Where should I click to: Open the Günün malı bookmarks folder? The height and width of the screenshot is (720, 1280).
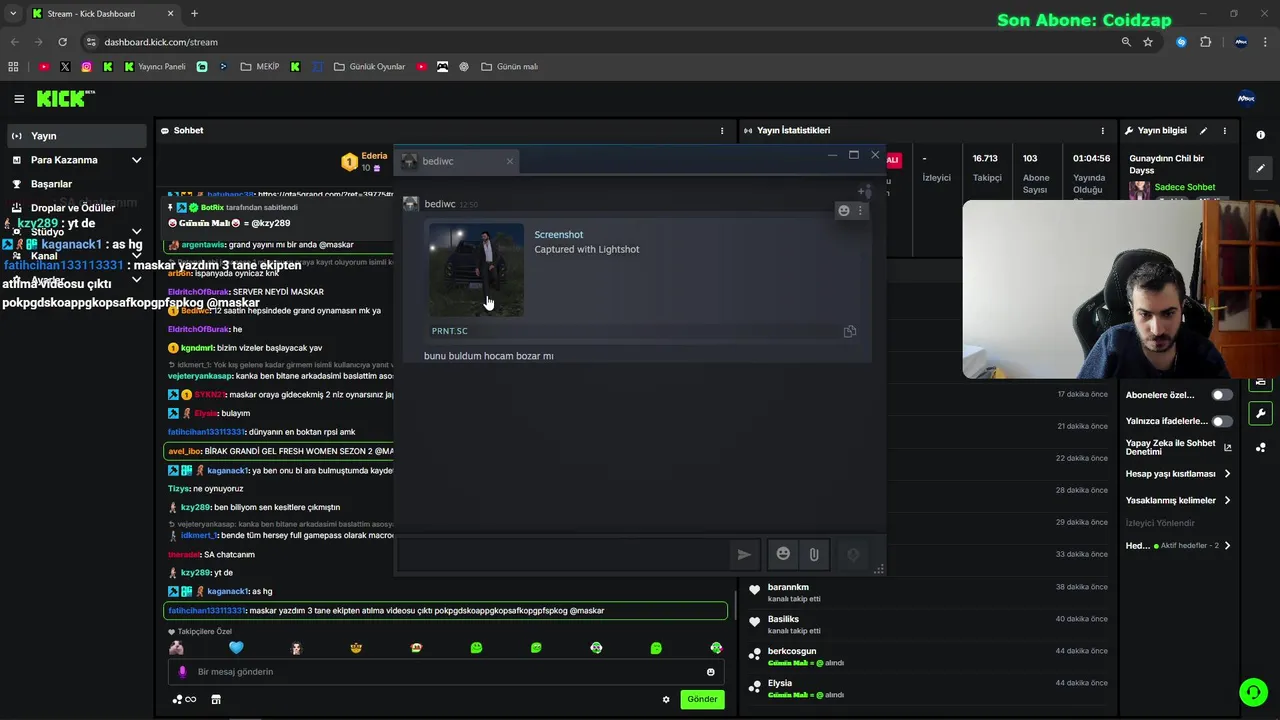[510, 67]
